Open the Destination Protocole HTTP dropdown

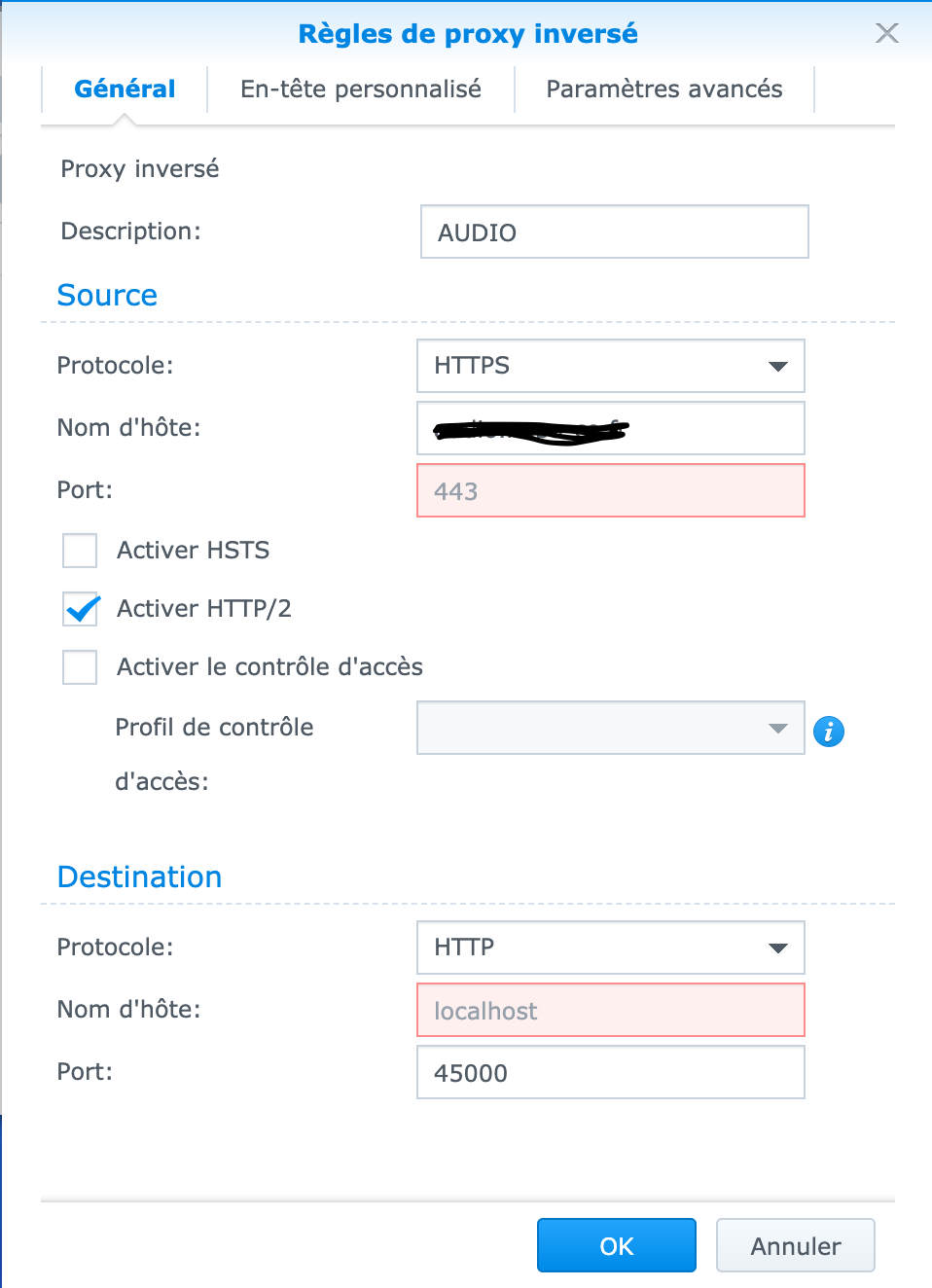610,948
